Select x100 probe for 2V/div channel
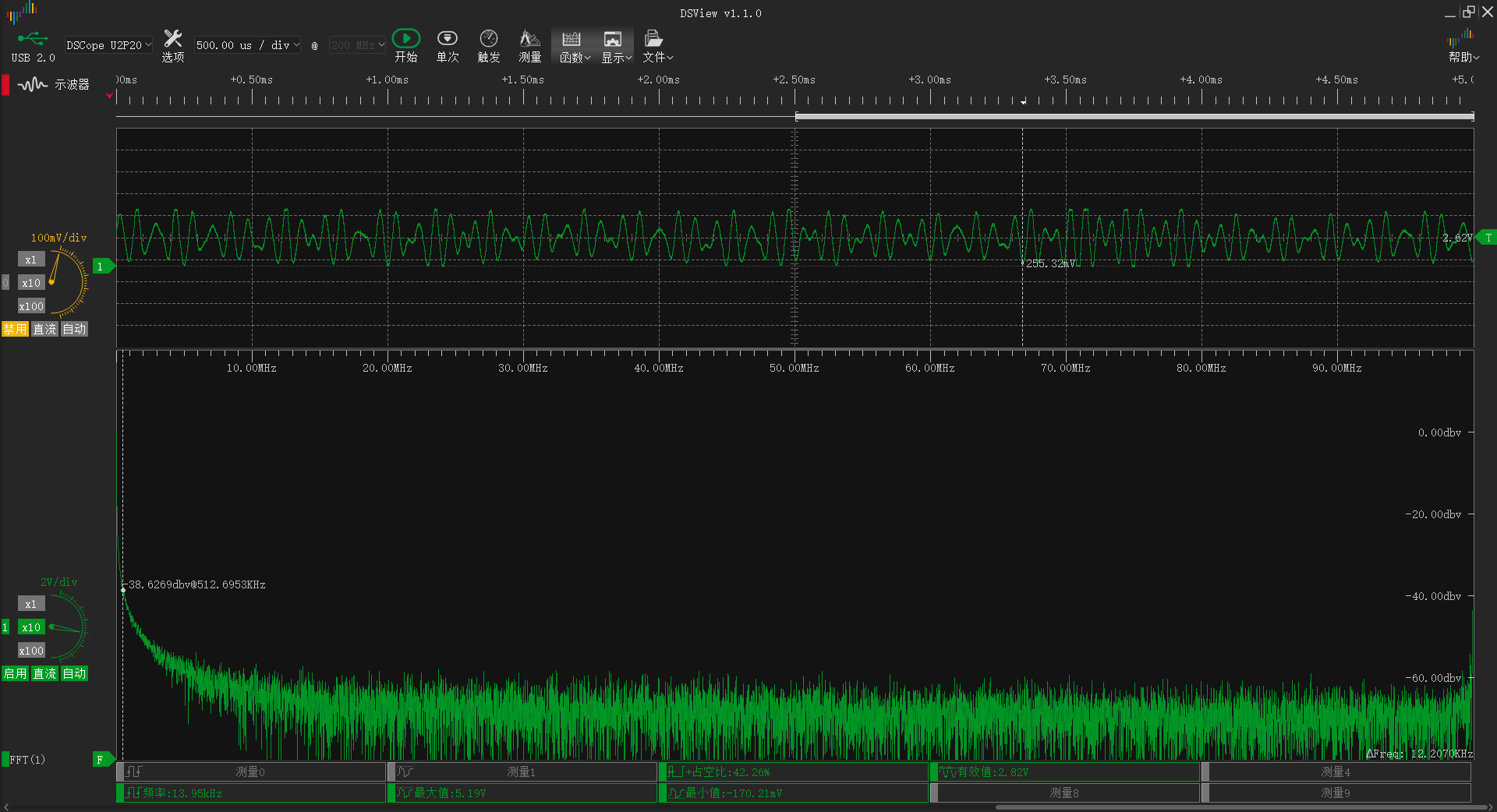Screen dimensions: 1497x812 pyautogui.click(x=31, y=651)
